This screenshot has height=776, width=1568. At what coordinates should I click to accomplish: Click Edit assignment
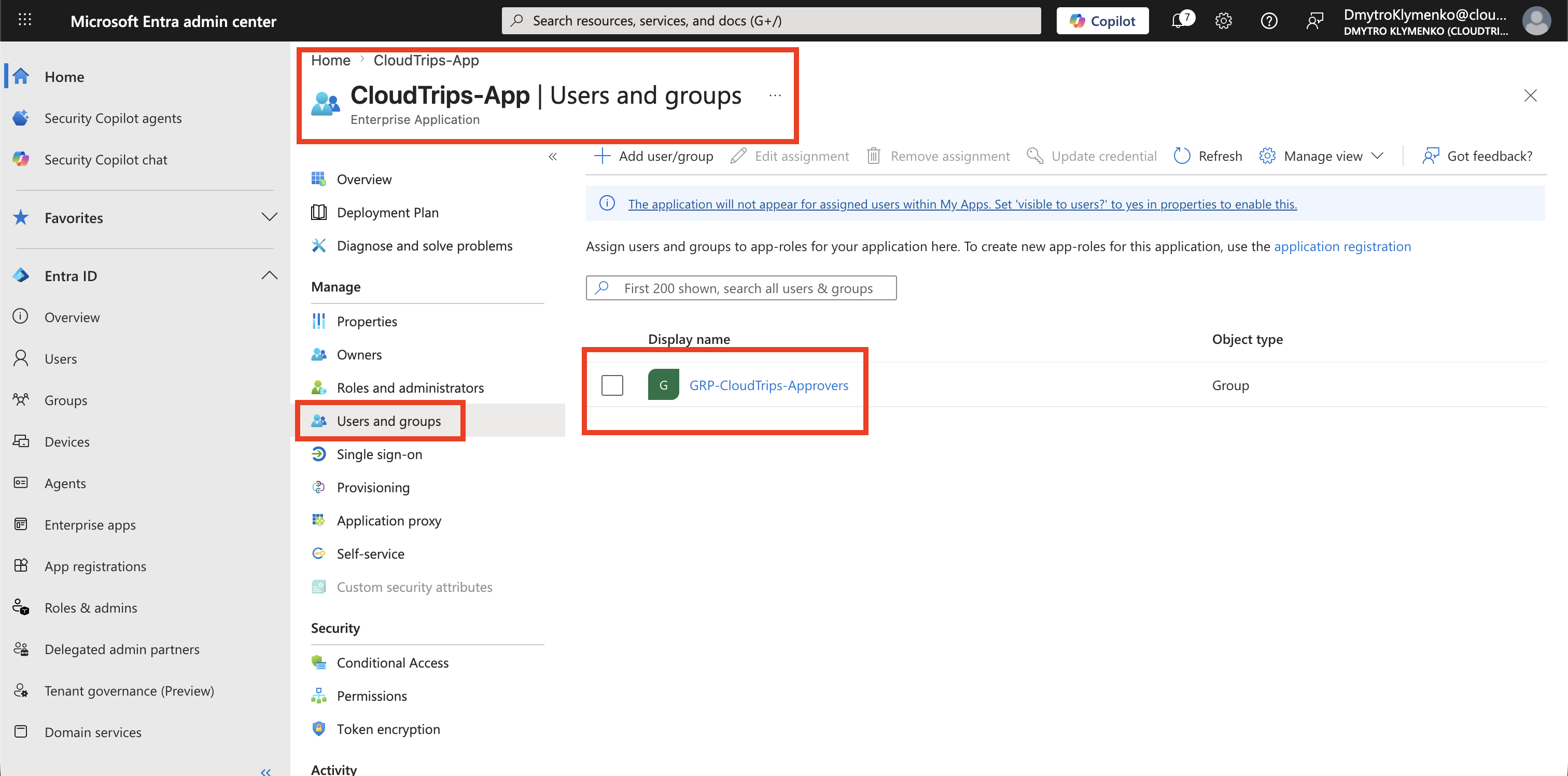pyautogui.click(x=789, y=156)
